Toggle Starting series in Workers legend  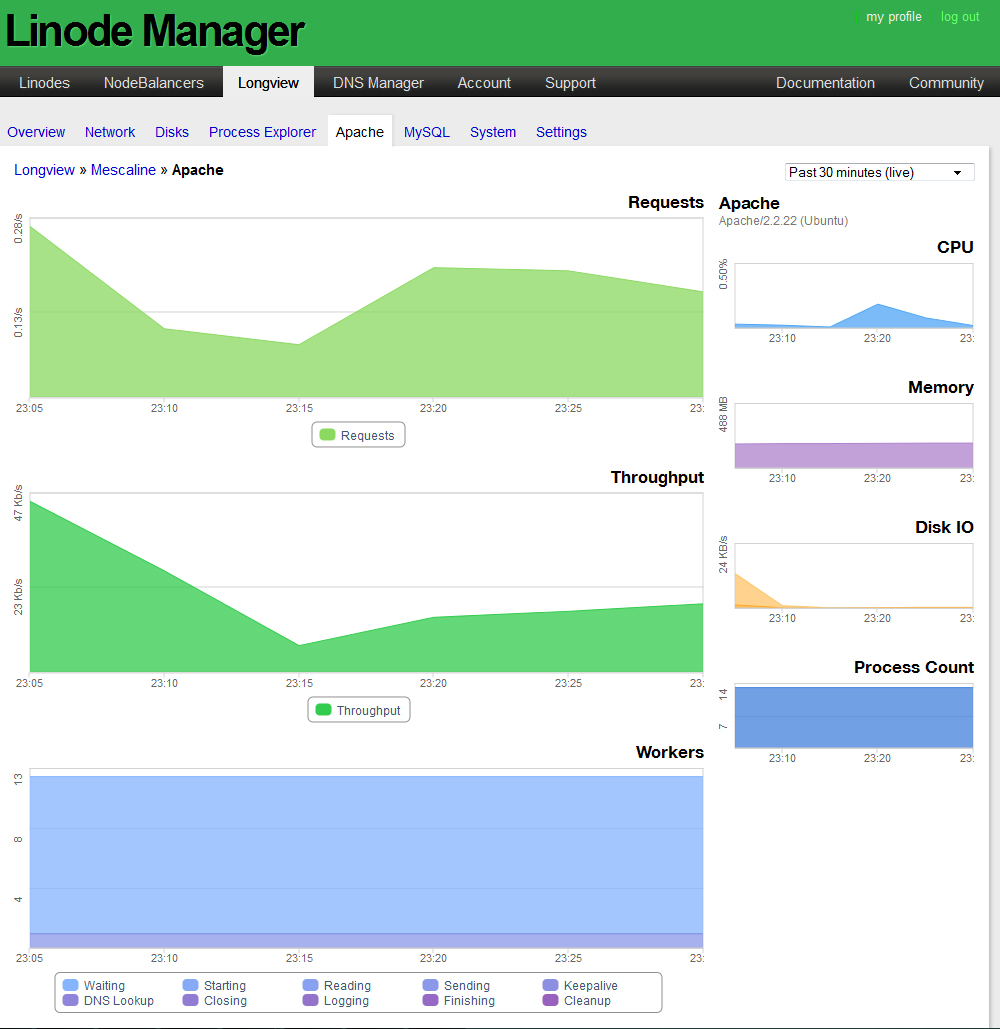tap(190, 985)
